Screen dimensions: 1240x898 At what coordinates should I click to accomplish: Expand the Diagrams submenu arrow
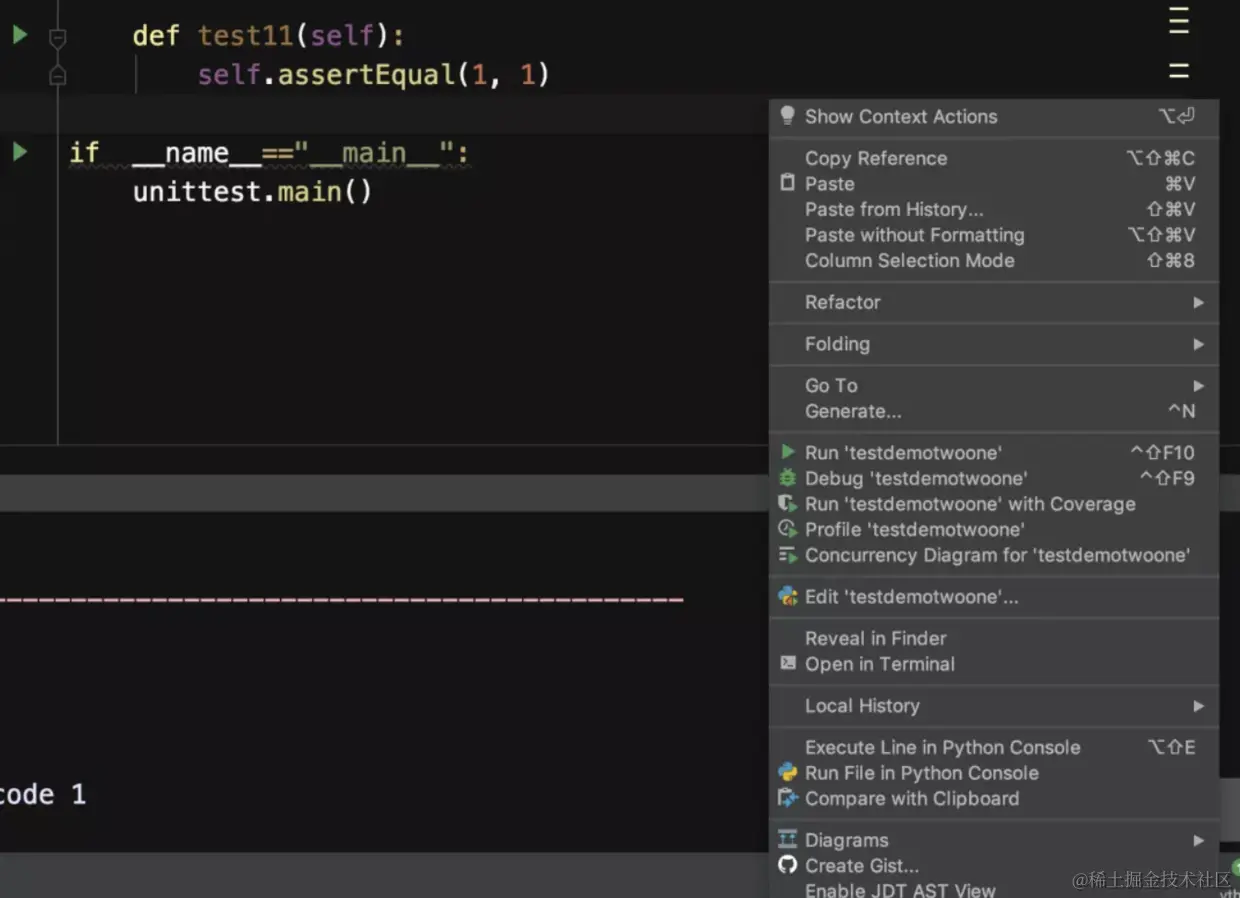pyautogui.click(x=1198, y=840)
